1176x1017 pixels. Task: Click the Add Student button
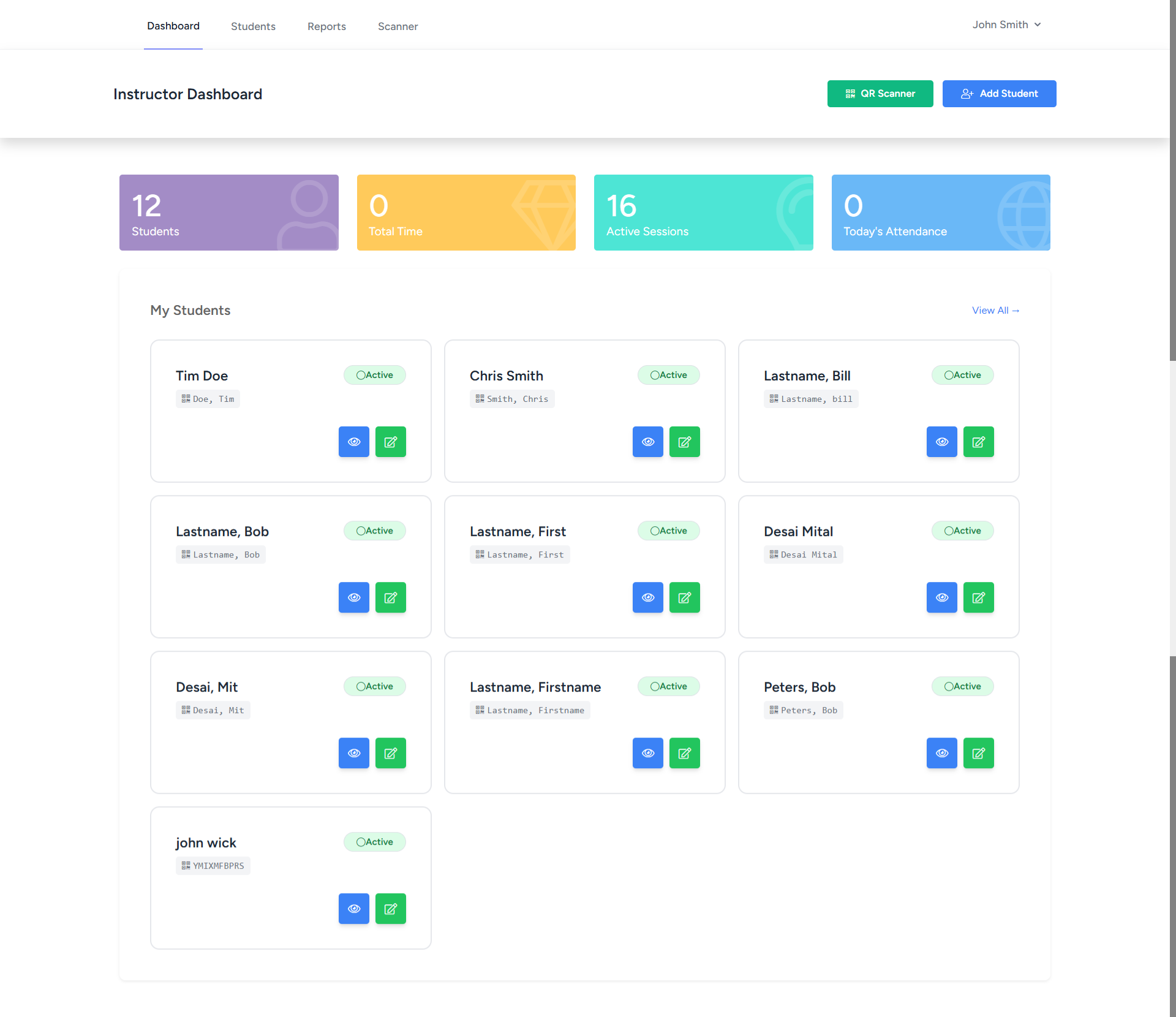[999, 94]
